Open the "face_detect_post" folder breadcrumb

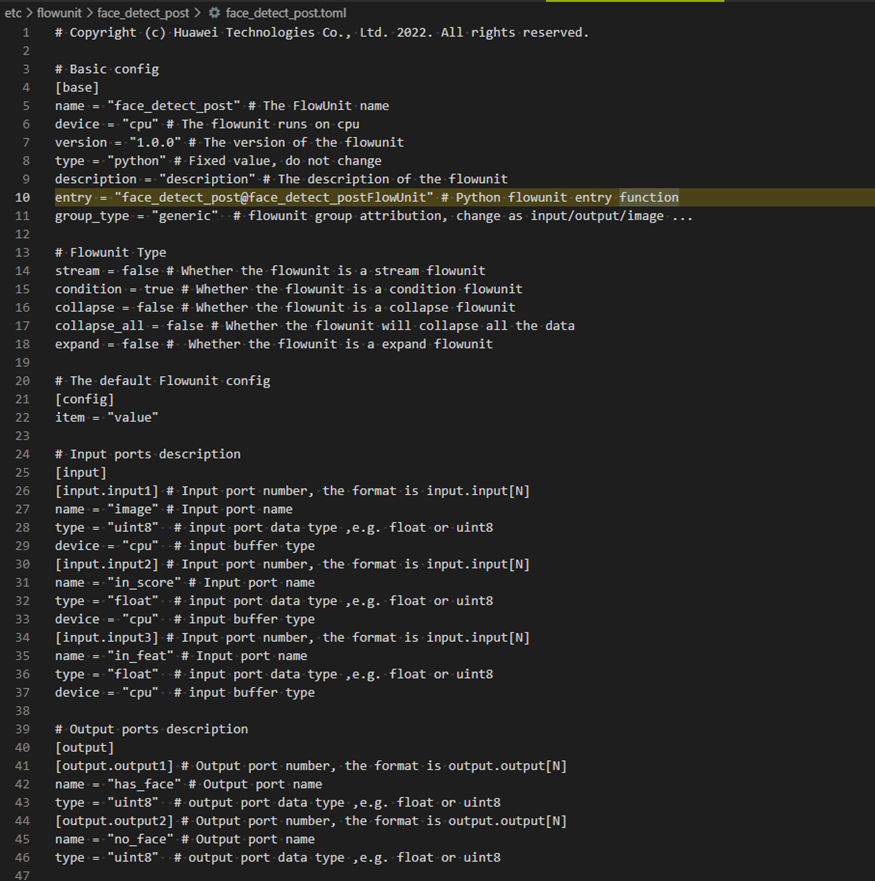tap(143, 13)
